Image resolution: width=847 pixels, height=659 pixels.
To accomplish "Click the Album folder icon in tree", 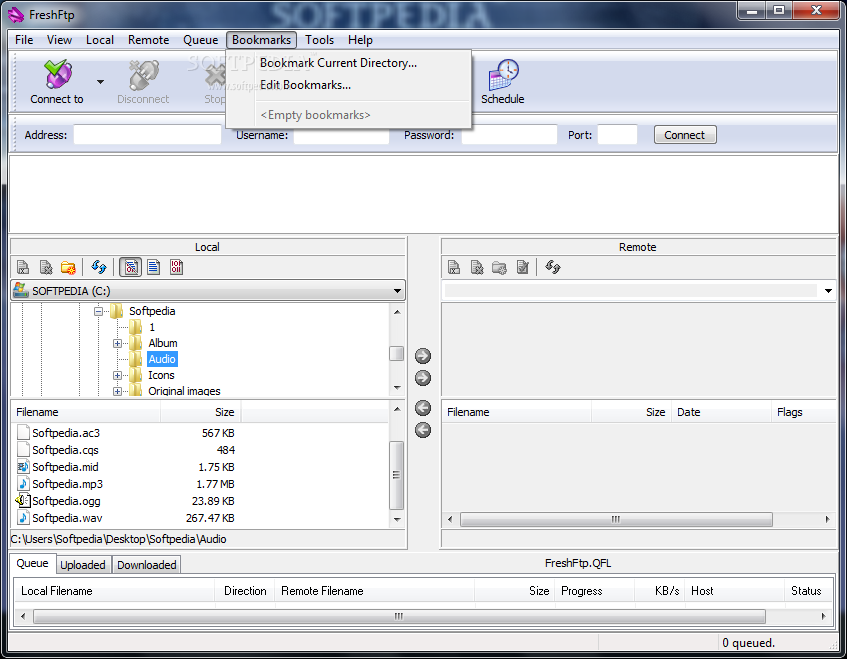I will pyautogui.click(x=136, y=343).
